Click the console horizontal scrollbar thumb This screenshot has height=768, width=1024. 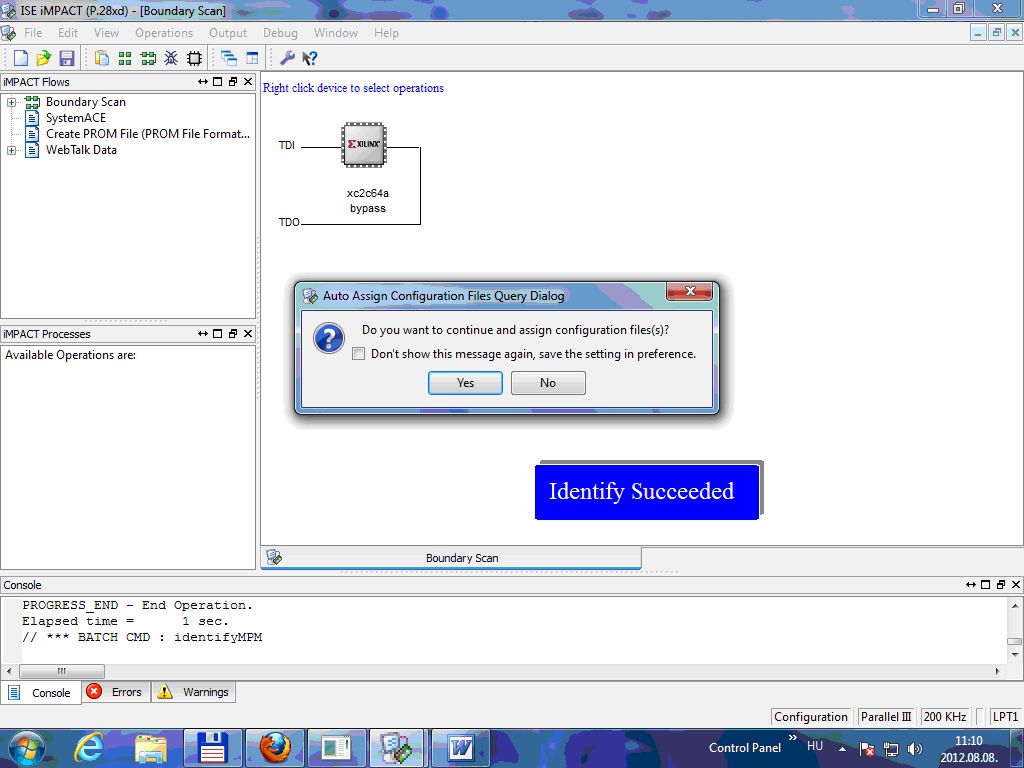point(60,671)
